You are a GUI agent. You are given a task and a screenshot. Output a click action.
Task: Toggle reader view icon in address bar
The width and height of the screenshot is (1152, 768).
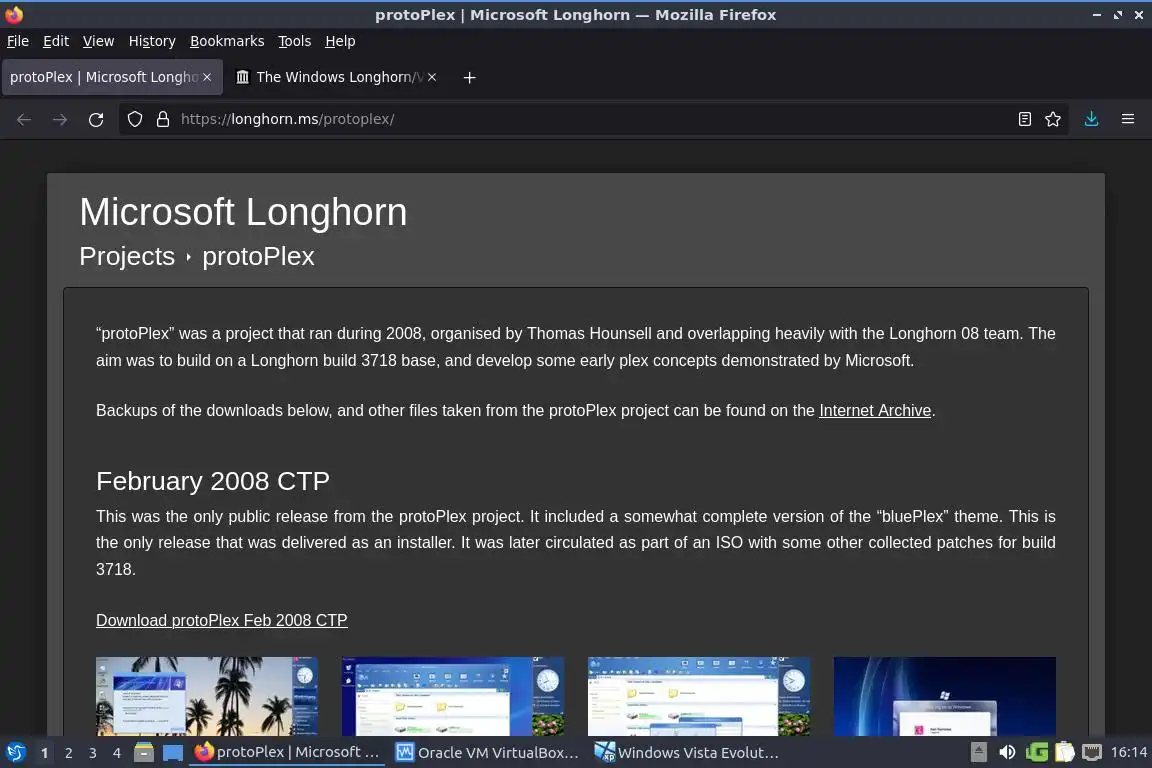click(x=1025, y=119)
